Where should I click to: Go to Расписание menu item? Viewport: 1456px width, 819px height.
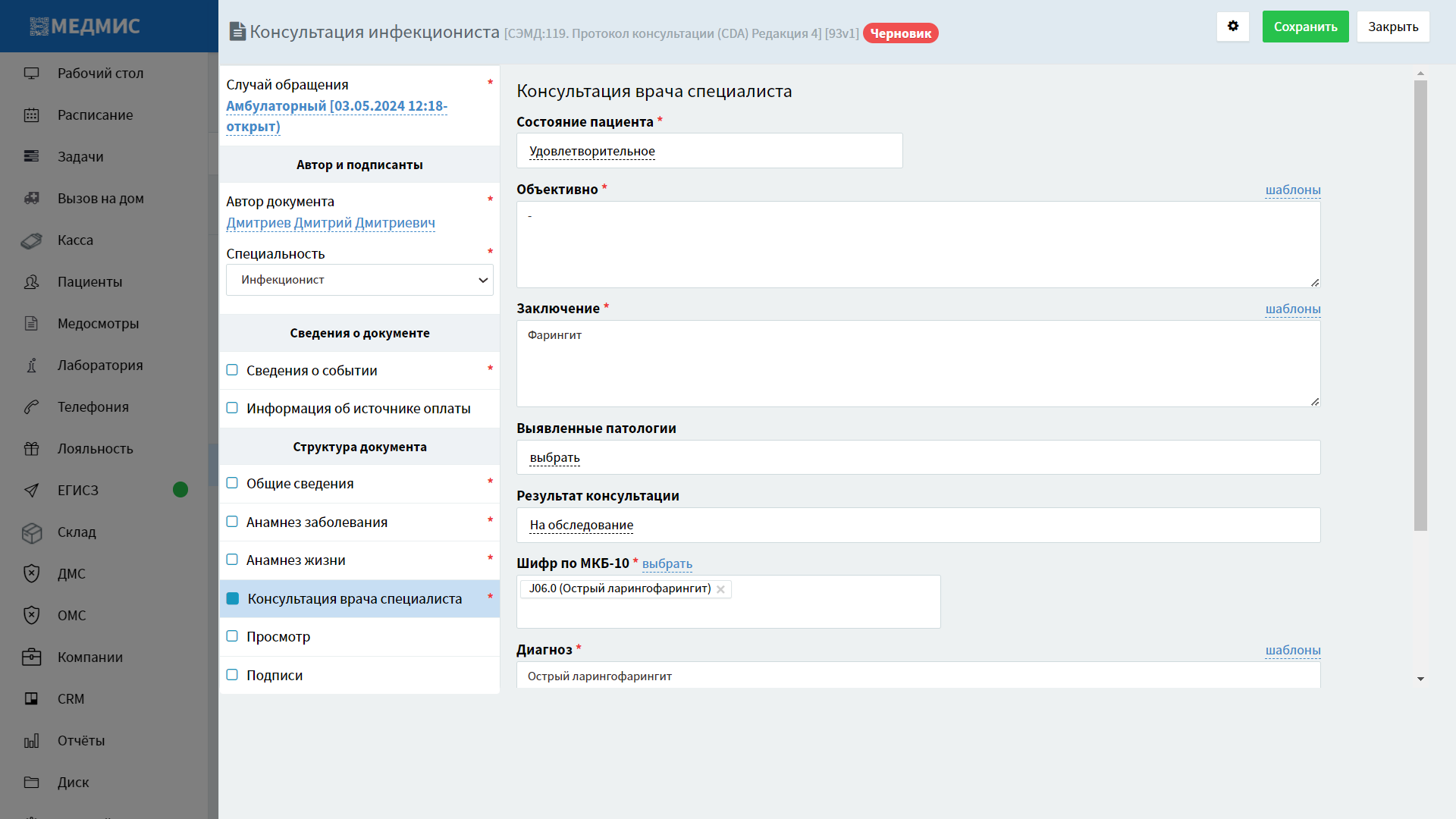[x=95, y=115]
